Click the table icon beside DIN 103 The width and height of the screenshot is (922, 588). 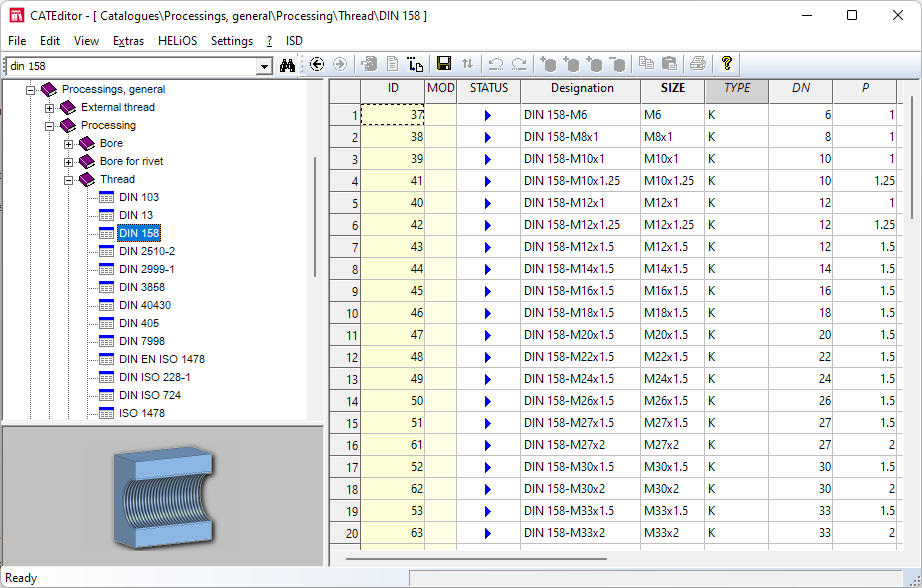click(106, 197)
